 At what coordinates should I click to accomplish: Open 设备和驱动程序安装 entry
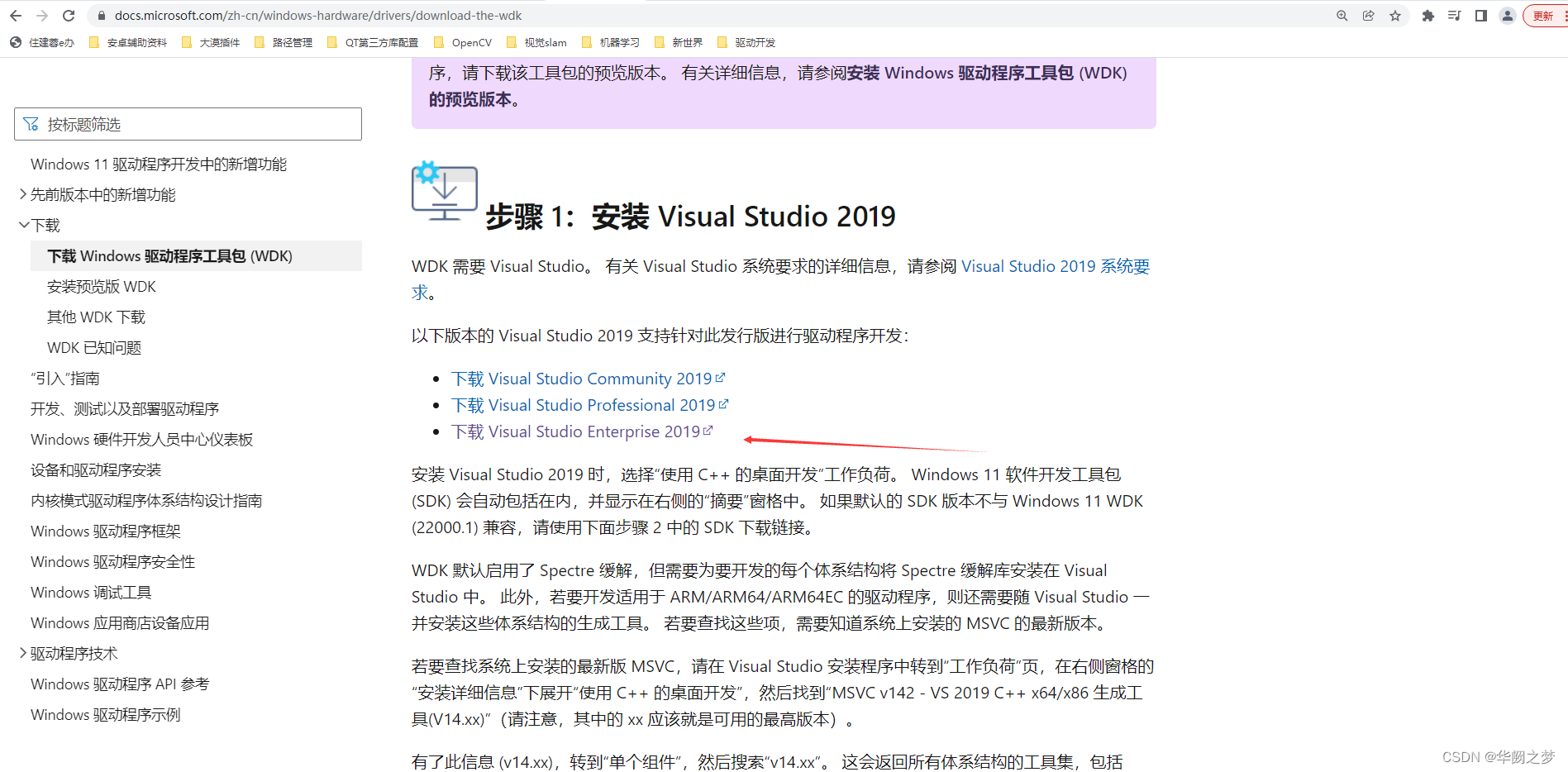[96, 470]
